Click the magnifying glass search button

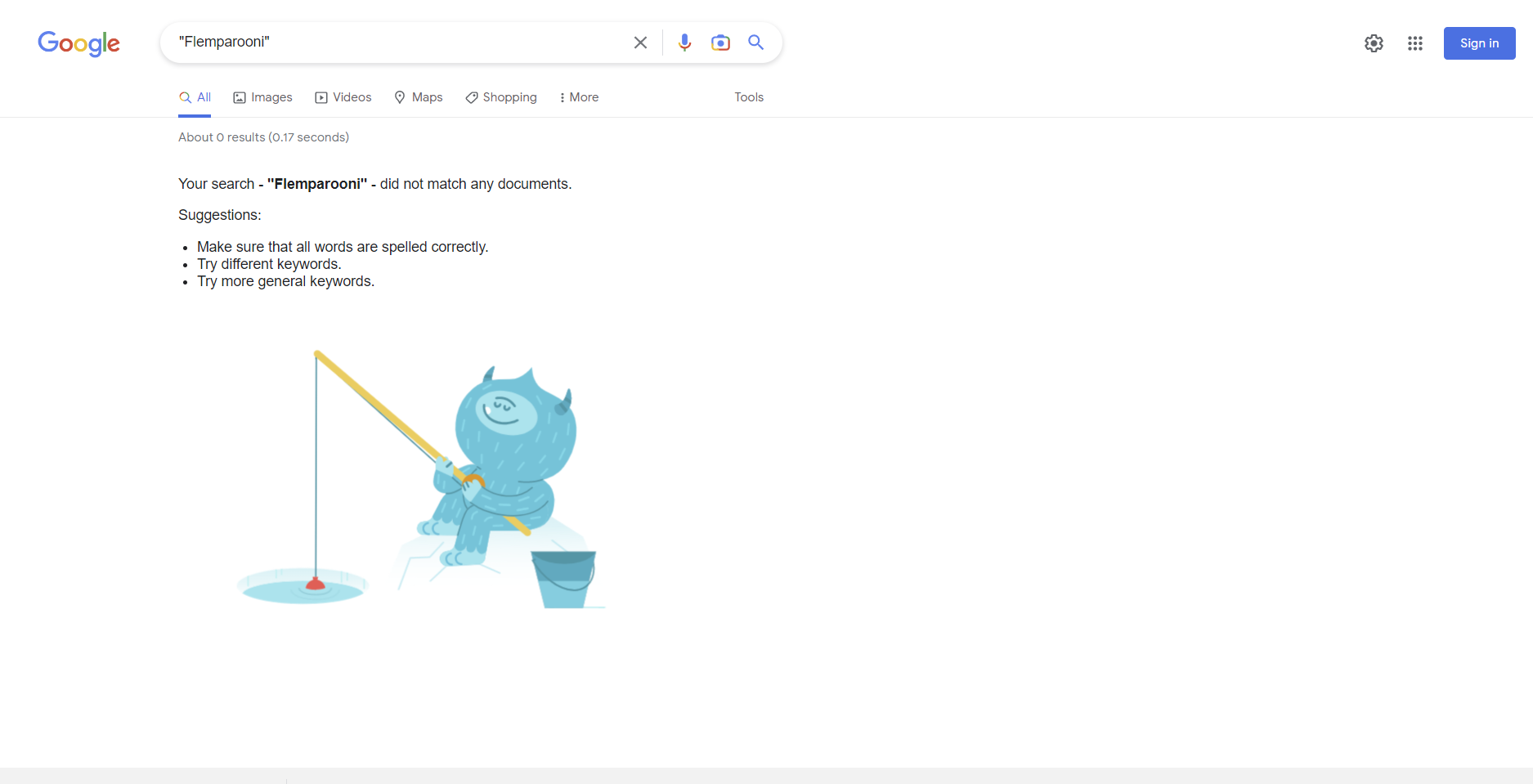[x=756, y=43]
